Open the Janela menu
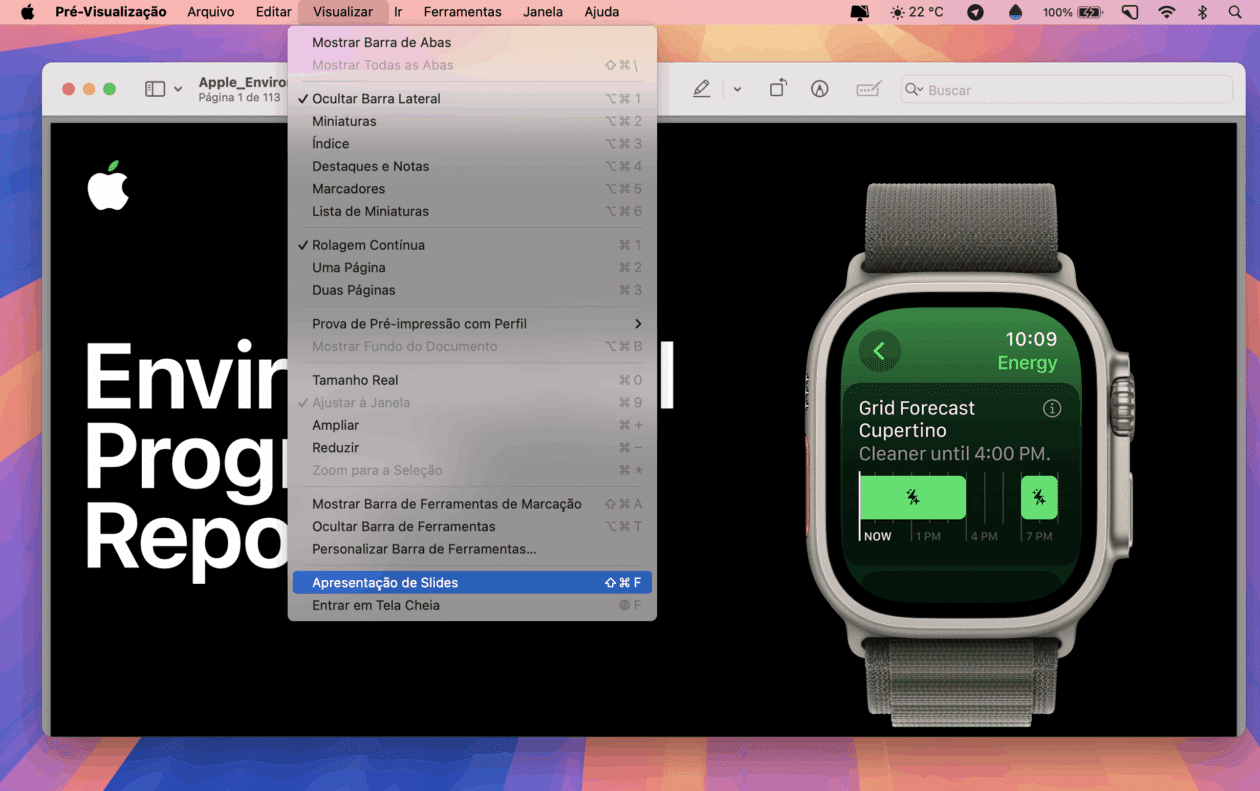1260x791 pixels. tap(543, 12)
